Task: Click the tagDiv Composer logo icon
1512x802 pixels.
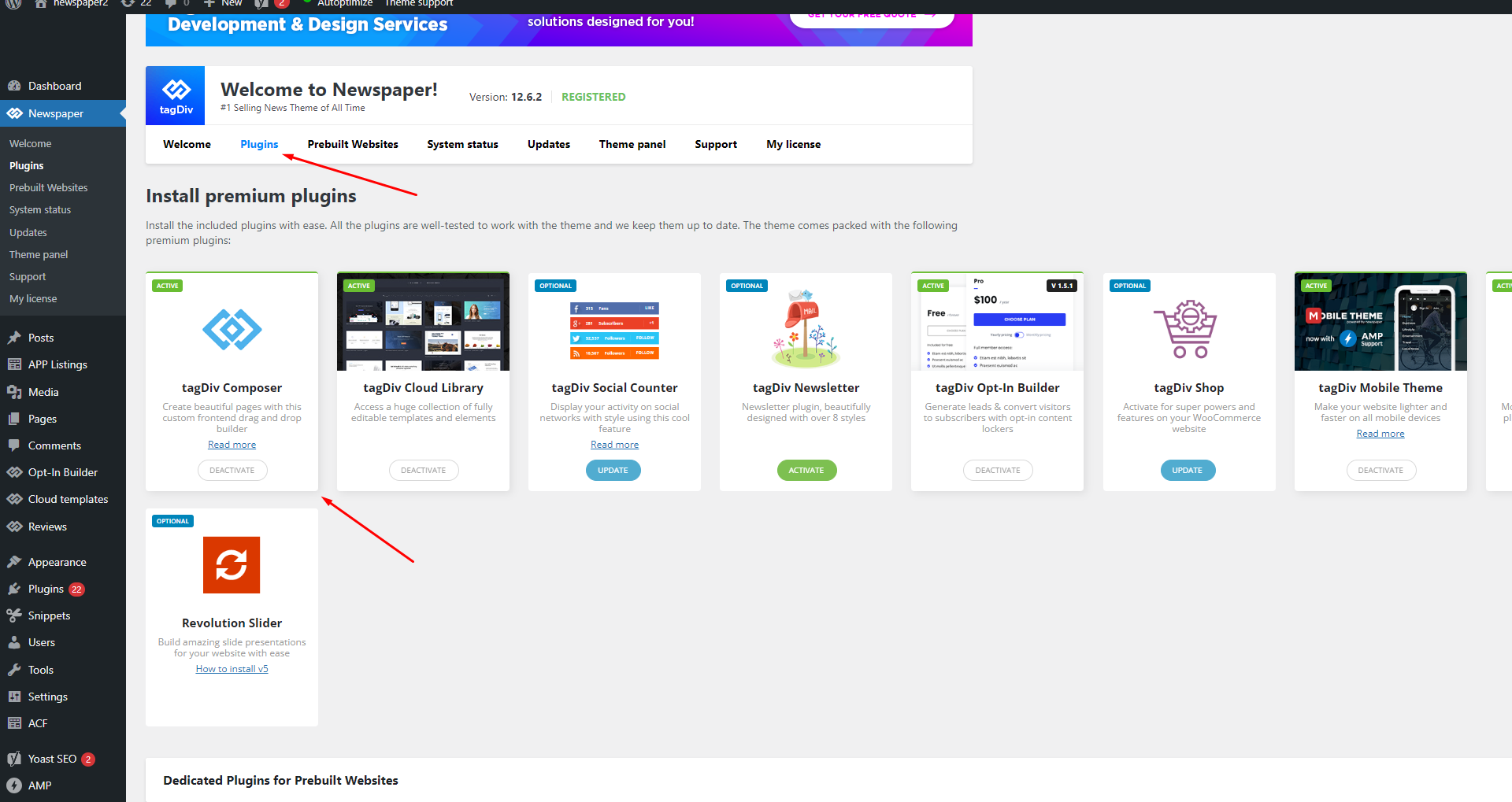Action: pyautogui.click(x=232, y=329)
